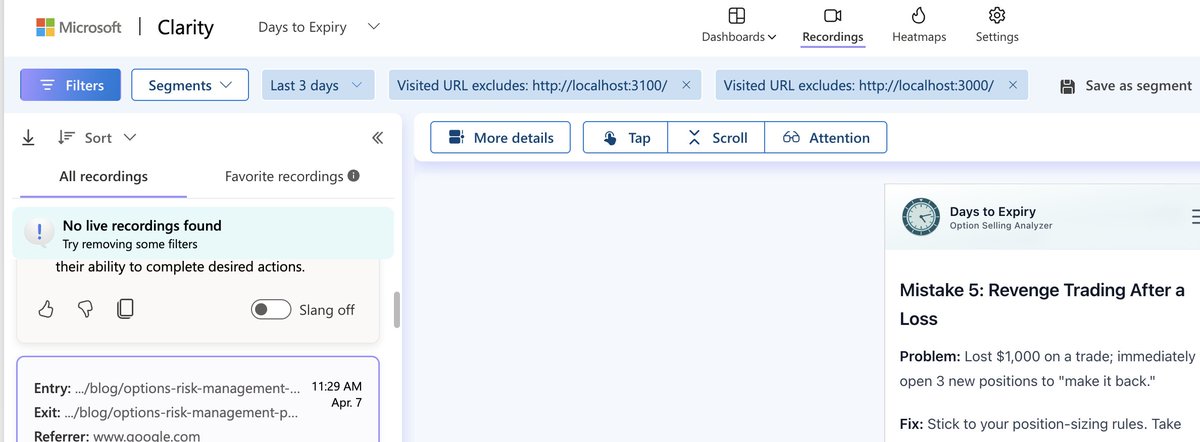
Task: Click the recordings list scrollbar
Action: (x=397, y=310)
